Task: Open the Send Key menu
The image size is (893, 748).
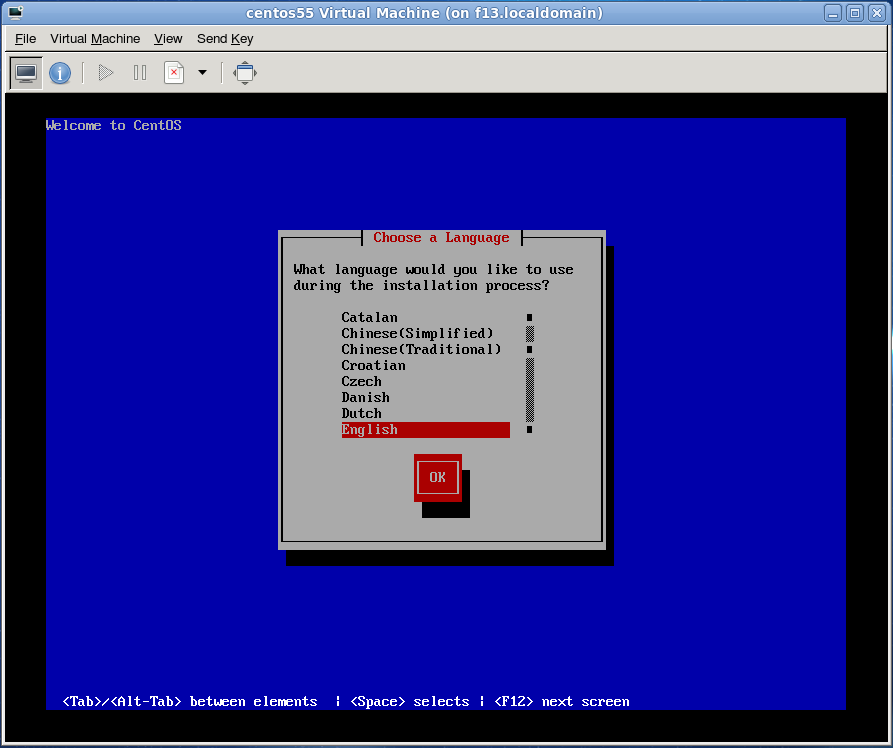Action: click(225, 39)
